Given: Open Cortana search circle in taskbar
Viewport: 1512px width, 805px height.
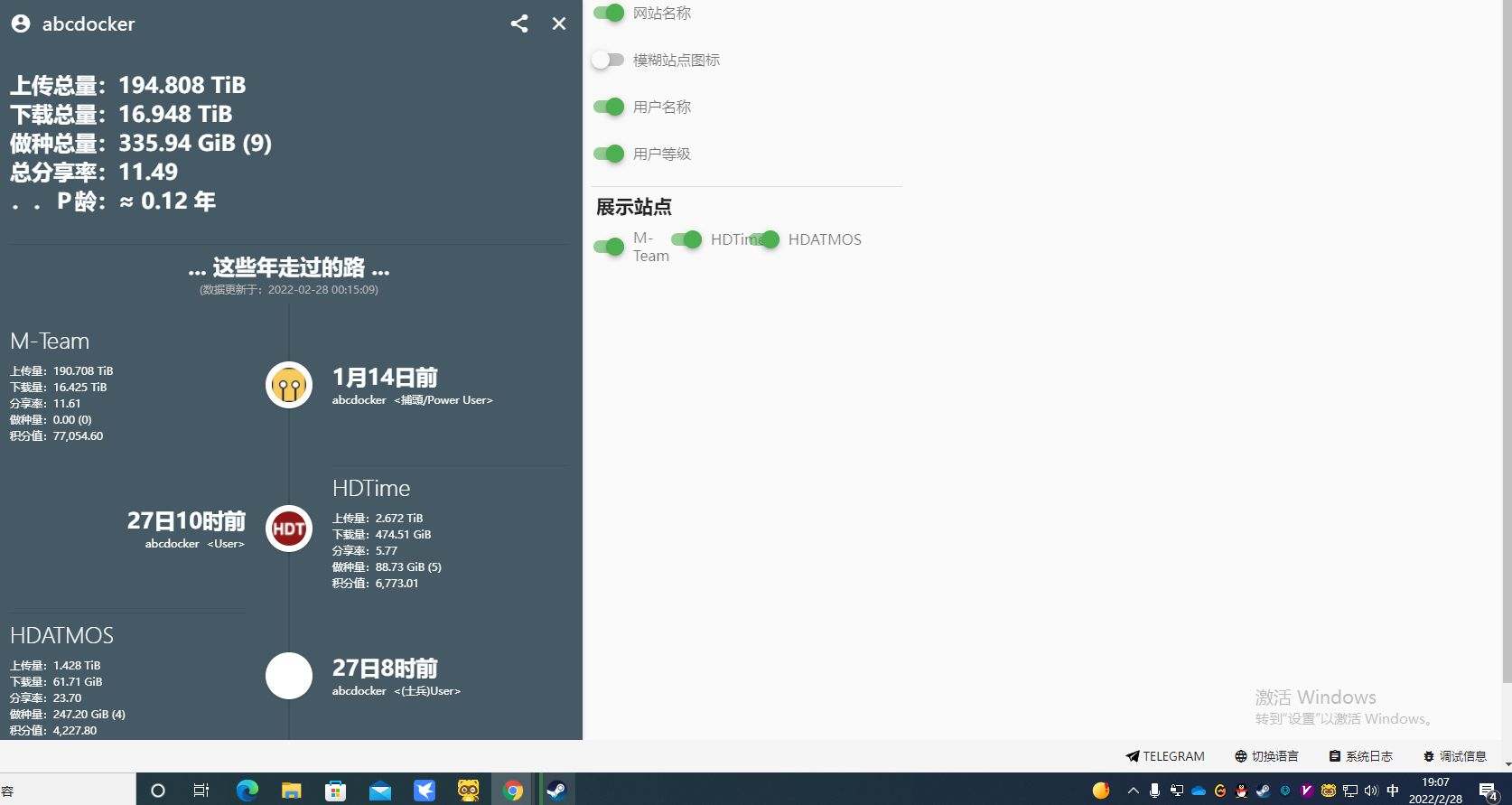Looking at the screenshot, I should (x=158, y=791).
